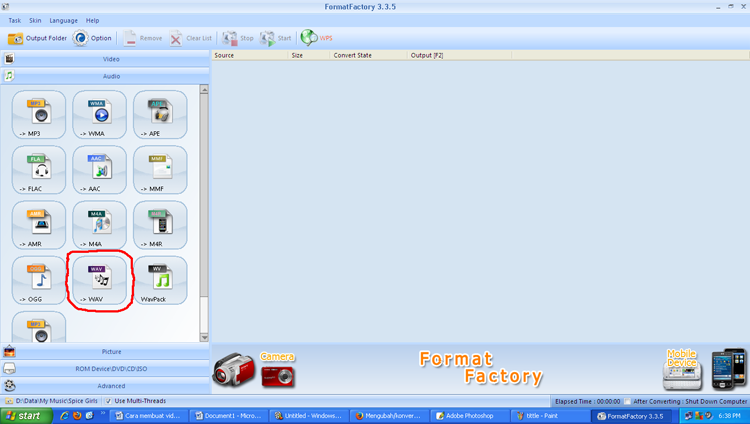Switch to Adobe Photoshop in taskbar
Image resolution: width=750 pixels, height=424 pixels.
click(x=469, y=416)
